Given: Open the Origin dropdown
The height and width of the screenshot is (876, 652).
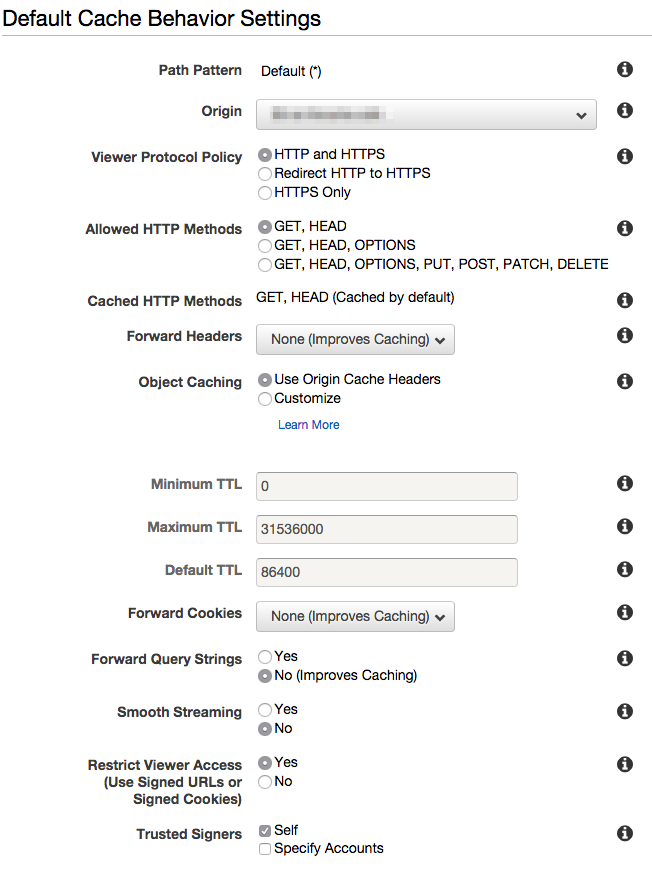Looking at the screenshot, I should coord(426,115).
